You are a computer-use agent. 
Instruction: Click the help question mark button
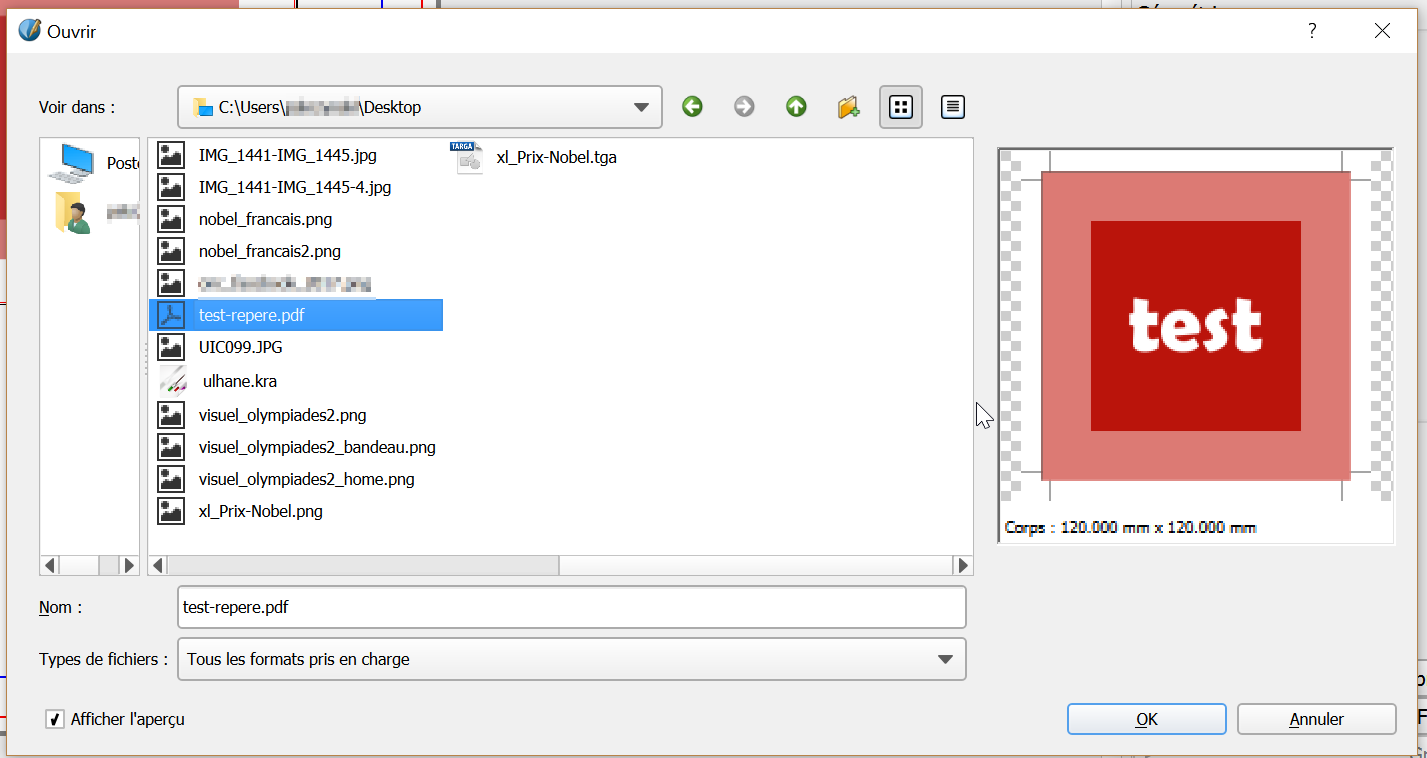tap(1312, 31)
